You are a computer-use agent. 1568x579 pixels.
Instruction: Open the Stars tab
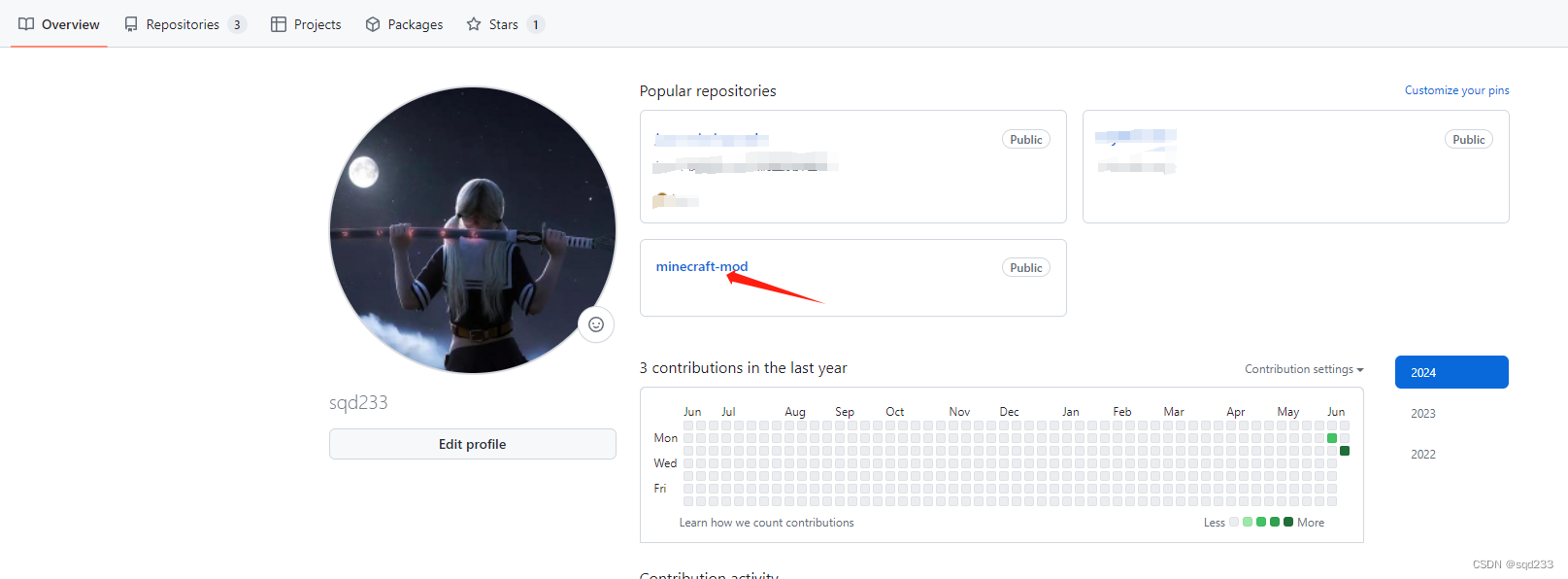[505, 24]
